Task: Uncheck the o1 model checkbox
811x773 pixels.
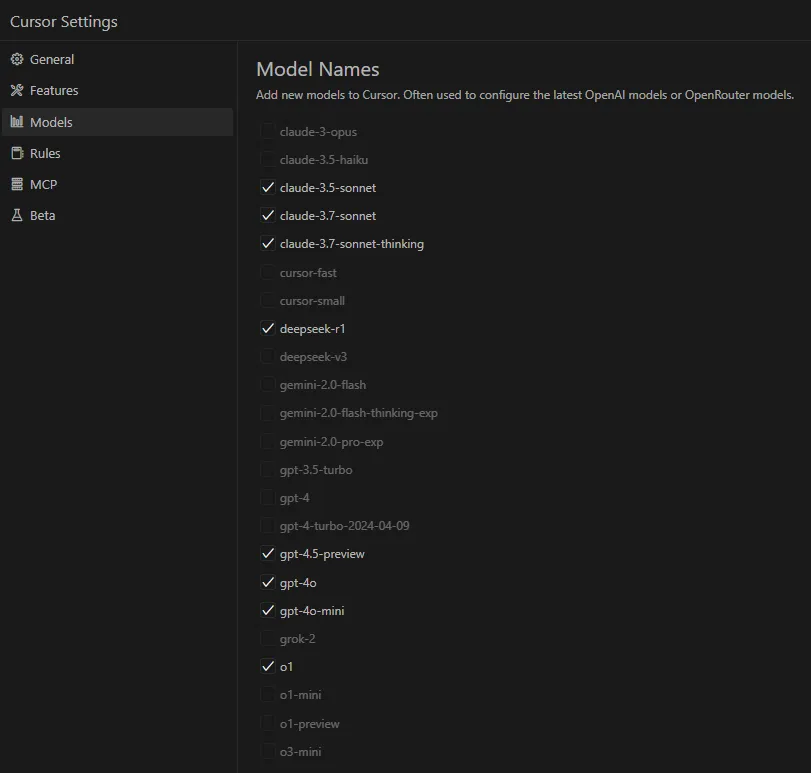Action: tap(267, 667)
